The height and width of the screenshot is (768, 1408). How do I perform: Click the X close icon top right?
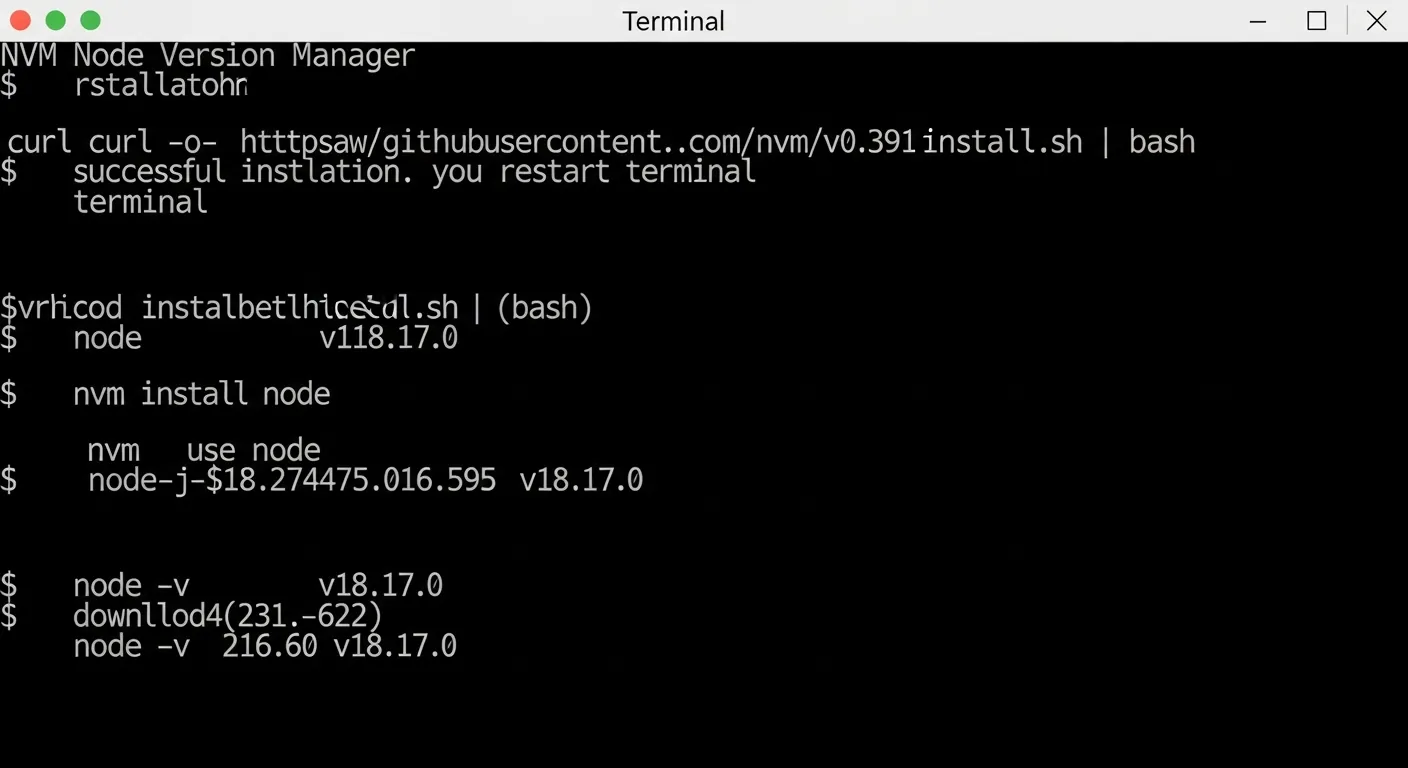1377,20
